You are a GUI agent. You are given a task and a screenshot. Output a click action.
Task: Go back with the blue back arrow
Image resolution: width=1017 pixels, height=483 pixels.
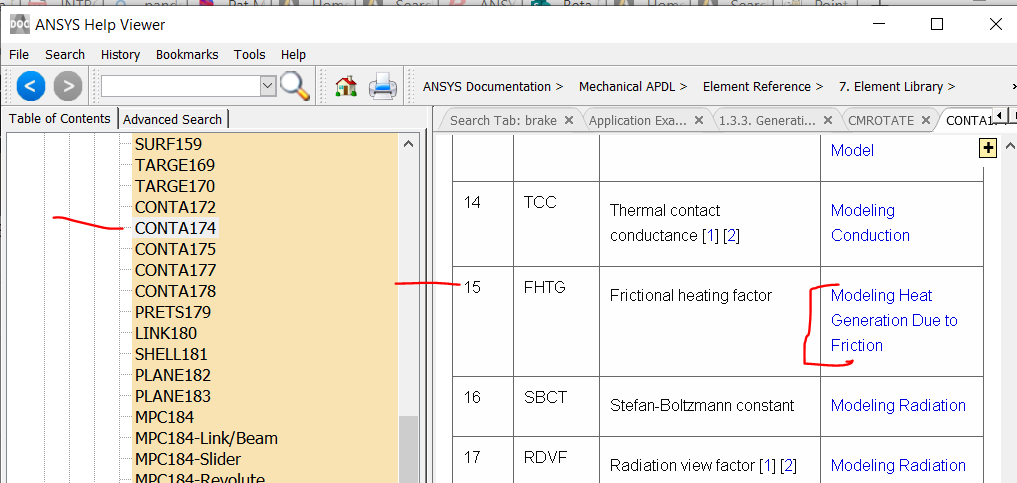(x=30, y=86)
